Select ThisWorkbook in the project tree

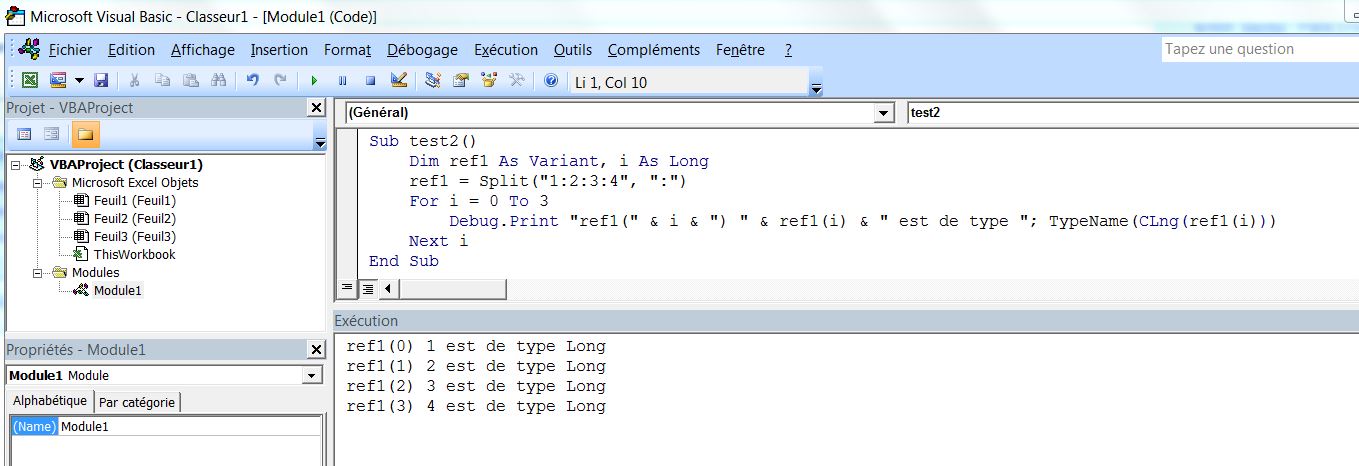(x=134, y=255)
